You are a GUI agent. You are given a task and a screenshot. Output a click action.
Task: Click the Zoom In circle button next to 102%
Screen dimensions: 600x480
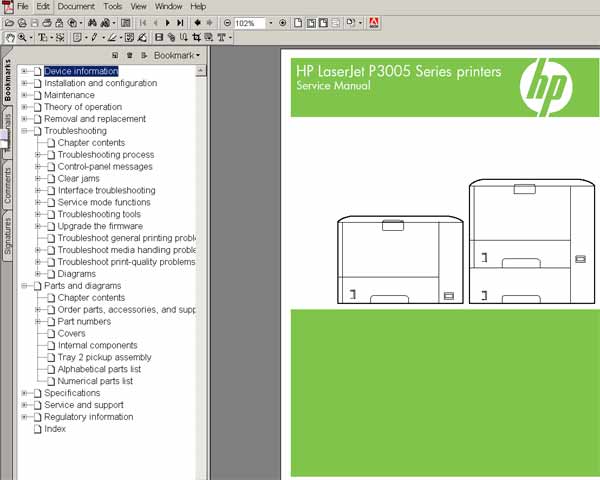pos(282,23)
